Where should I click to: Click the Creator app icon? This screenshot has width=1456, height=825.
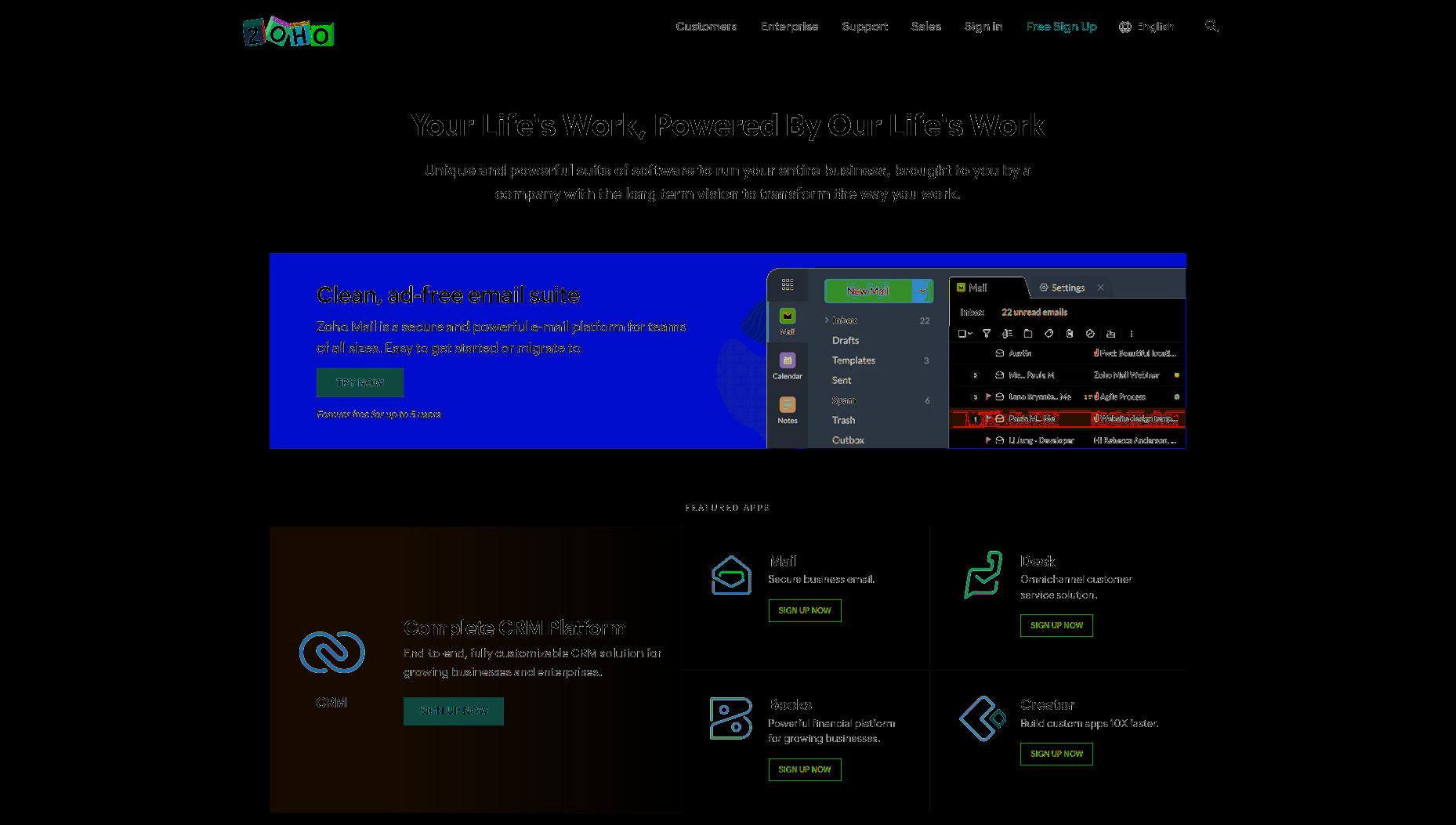(x=983, y=718)
